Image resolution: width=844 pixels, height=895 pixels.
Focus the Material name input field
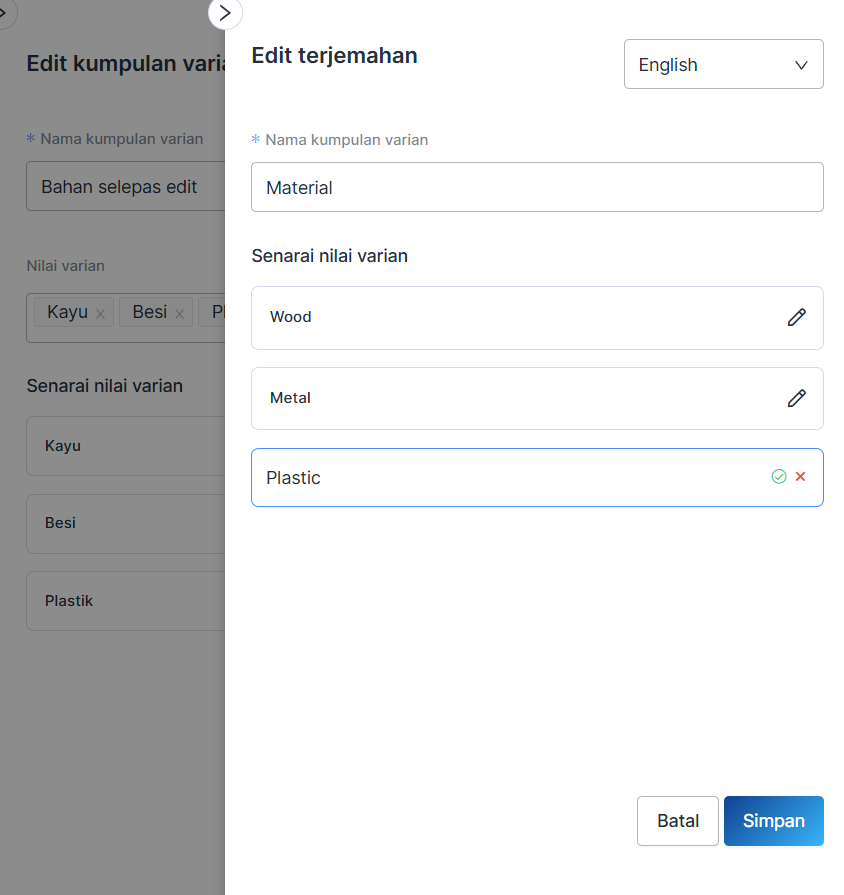click(x=536, y=187)
